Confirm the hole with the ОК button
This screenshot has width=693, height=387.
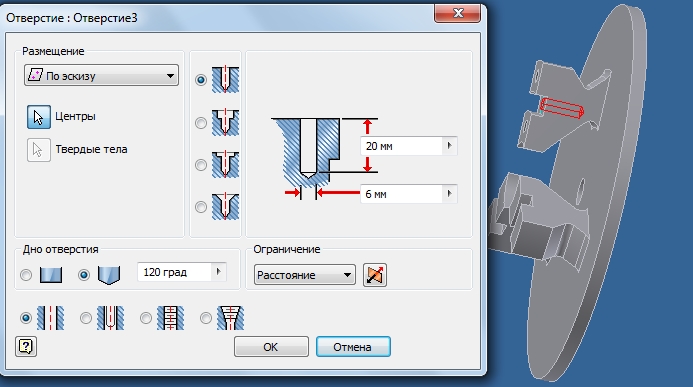coord(271,347)
